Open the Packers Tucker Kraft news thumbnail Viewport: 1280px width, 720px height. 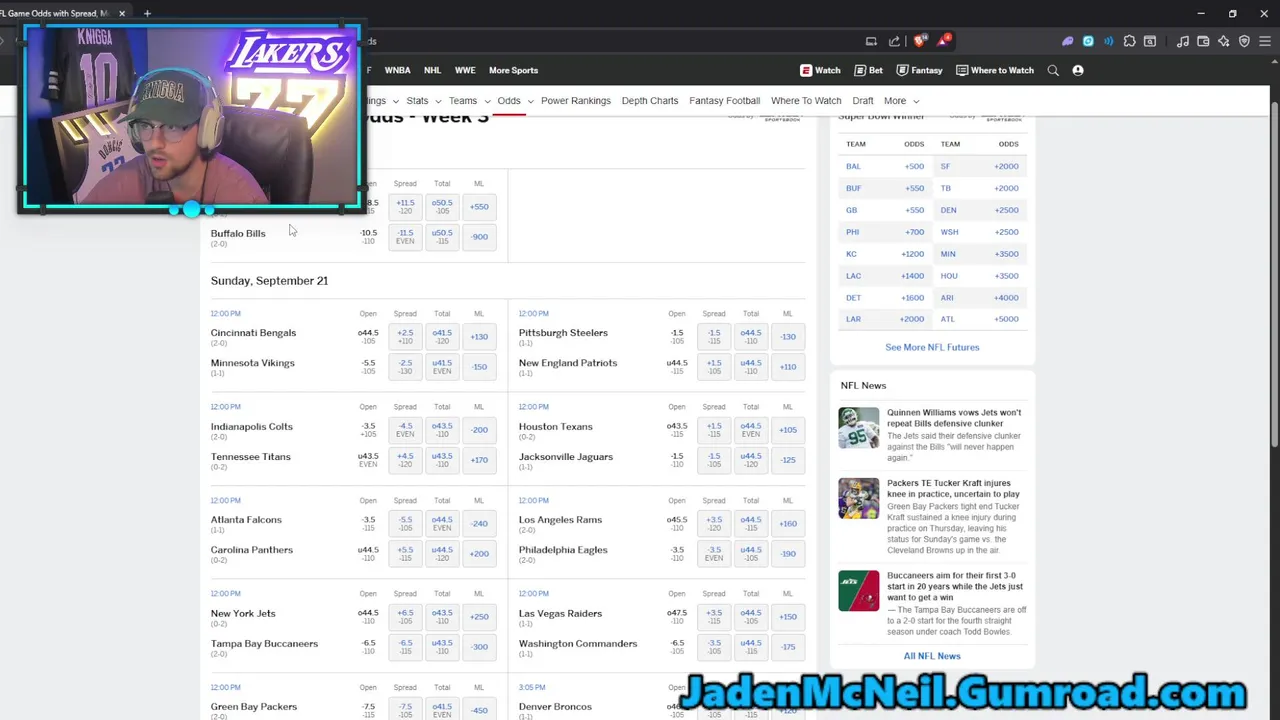coord(859,498)
